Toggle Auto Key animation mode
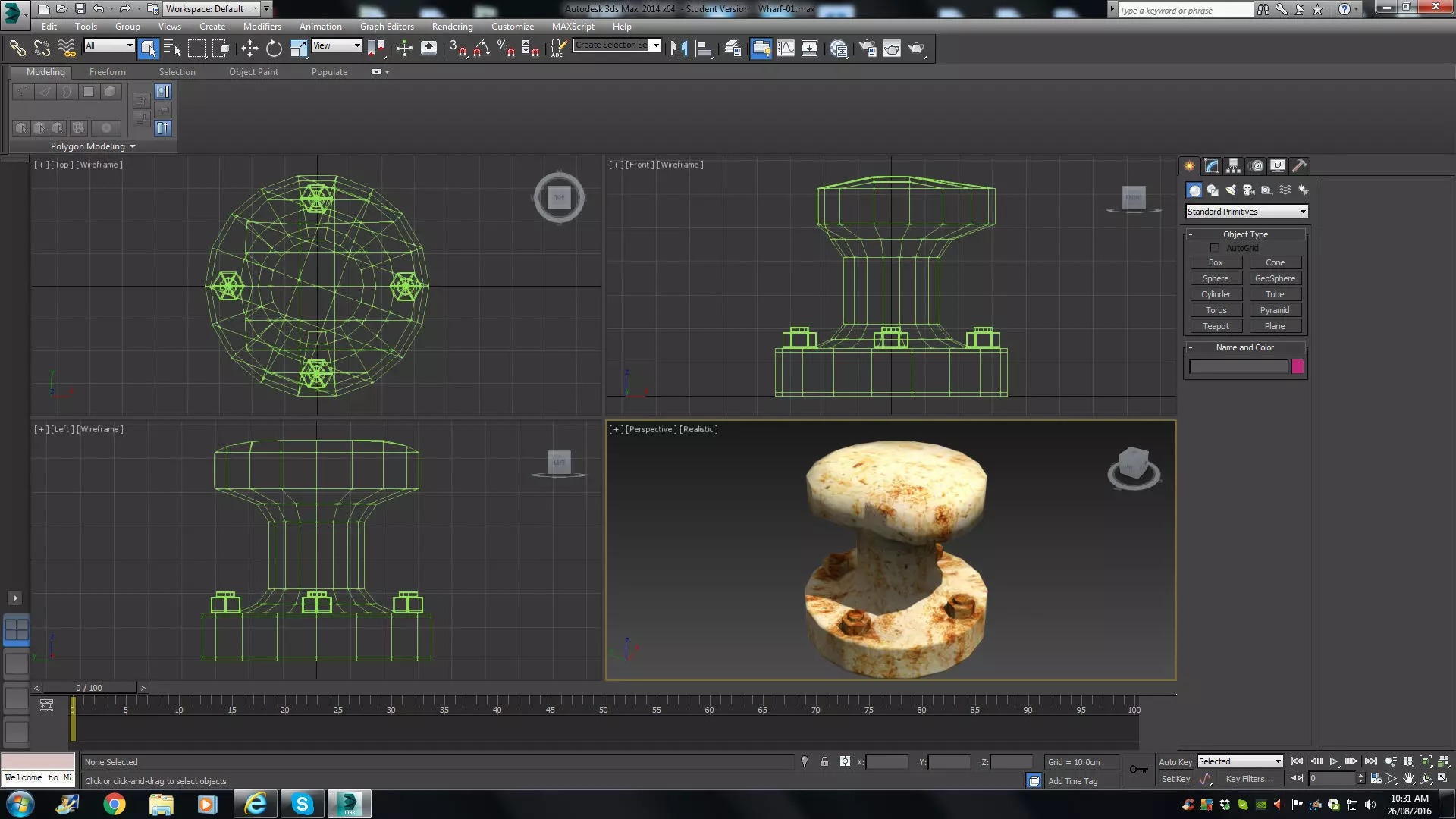Screen dimensions: 1456x819 (x=1175, y=762)
